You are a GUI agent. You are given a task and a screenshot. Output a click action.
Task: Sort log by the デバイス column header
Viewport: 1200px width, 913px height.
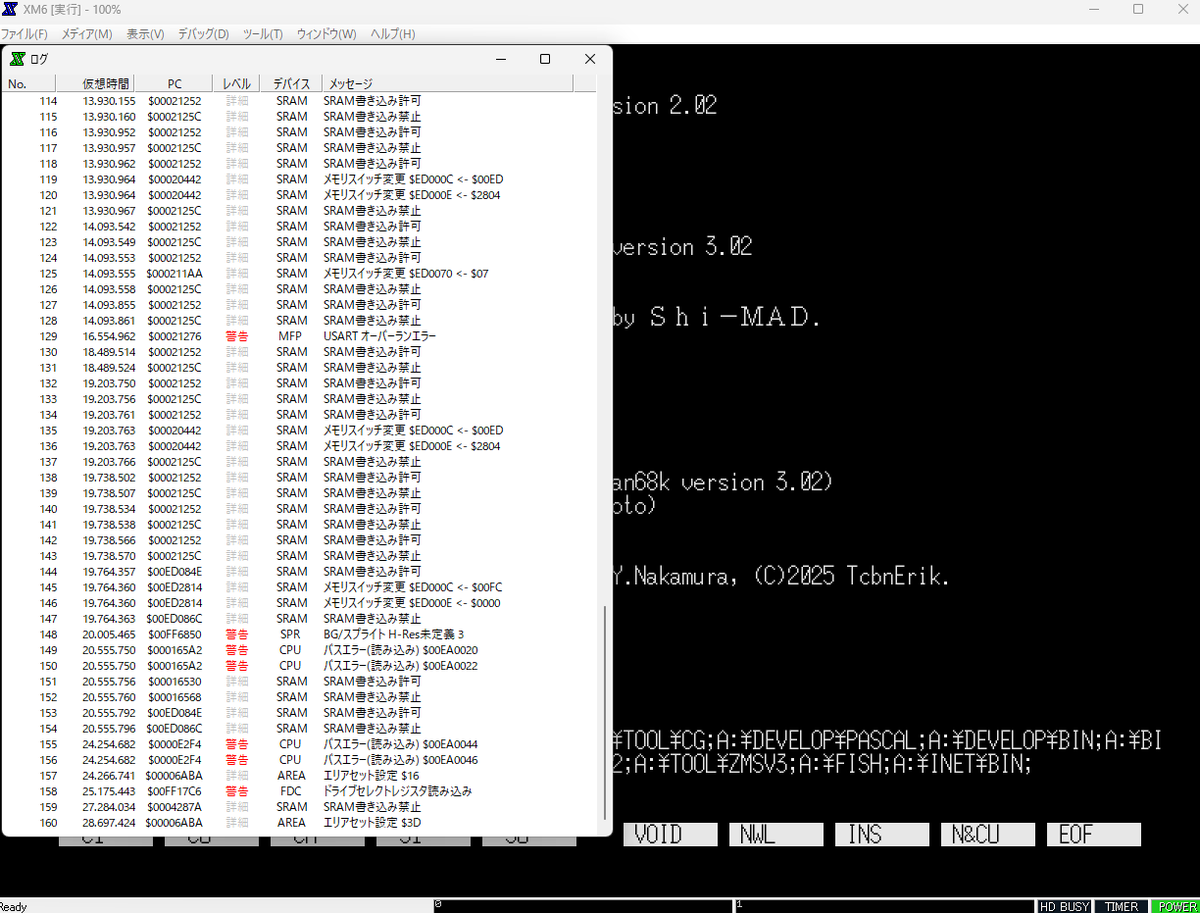coord(291,84)
